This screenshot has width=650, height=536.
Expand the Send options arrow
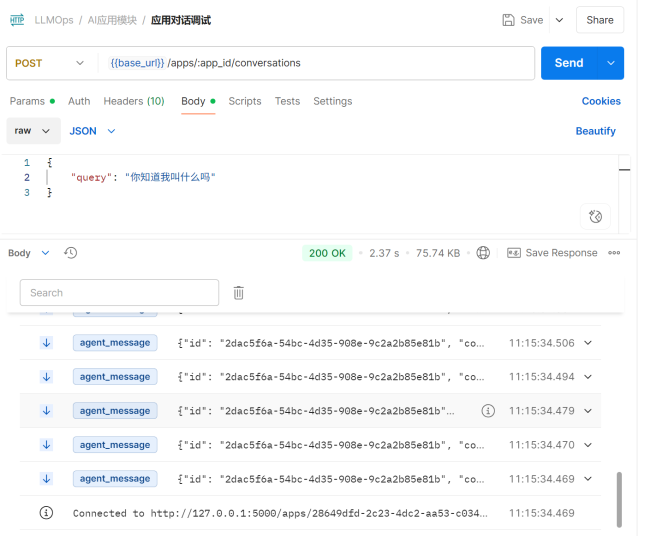click(x=610, y=63)
